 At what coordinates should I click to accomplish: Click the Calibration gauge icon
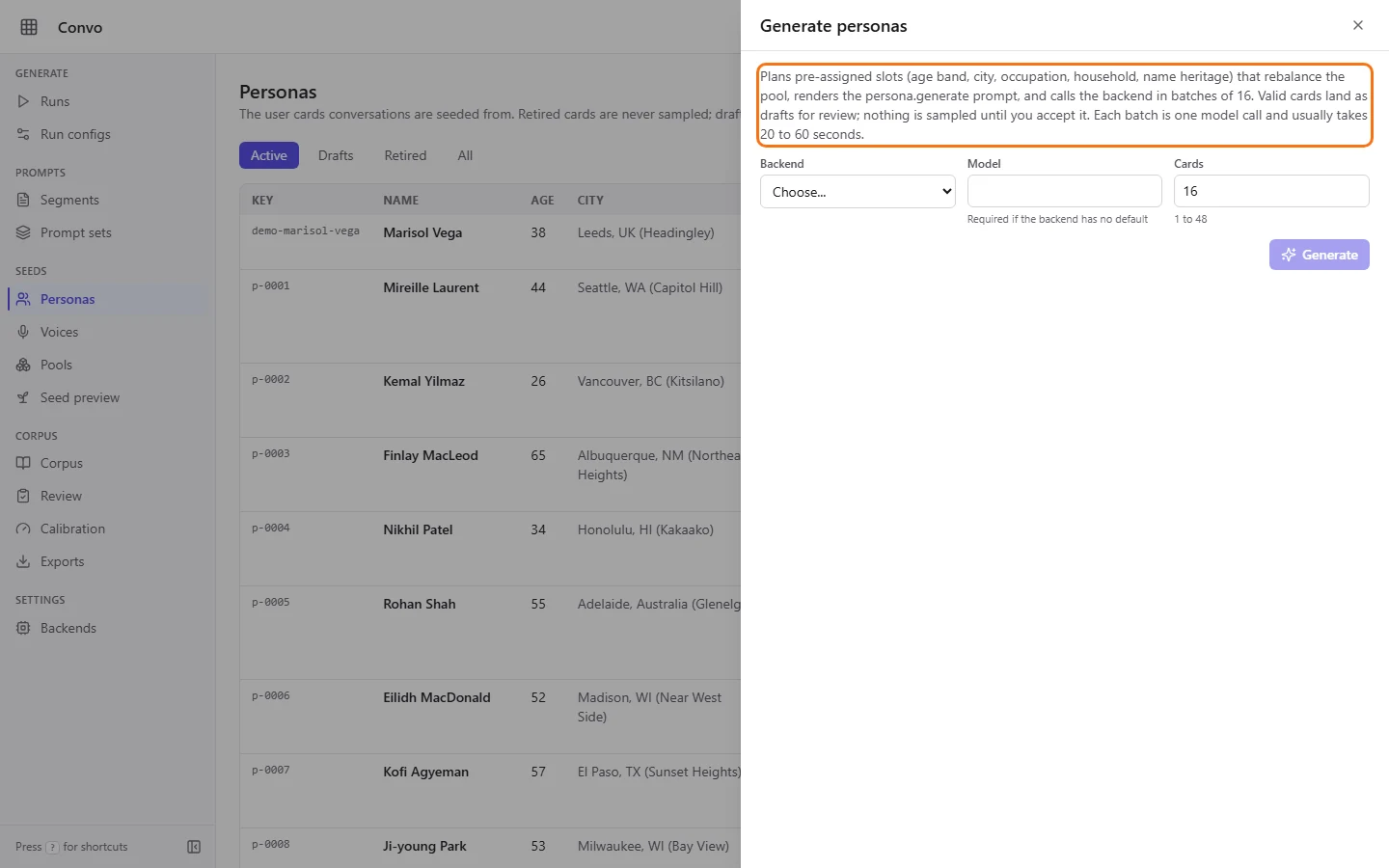tap(23, 529)
